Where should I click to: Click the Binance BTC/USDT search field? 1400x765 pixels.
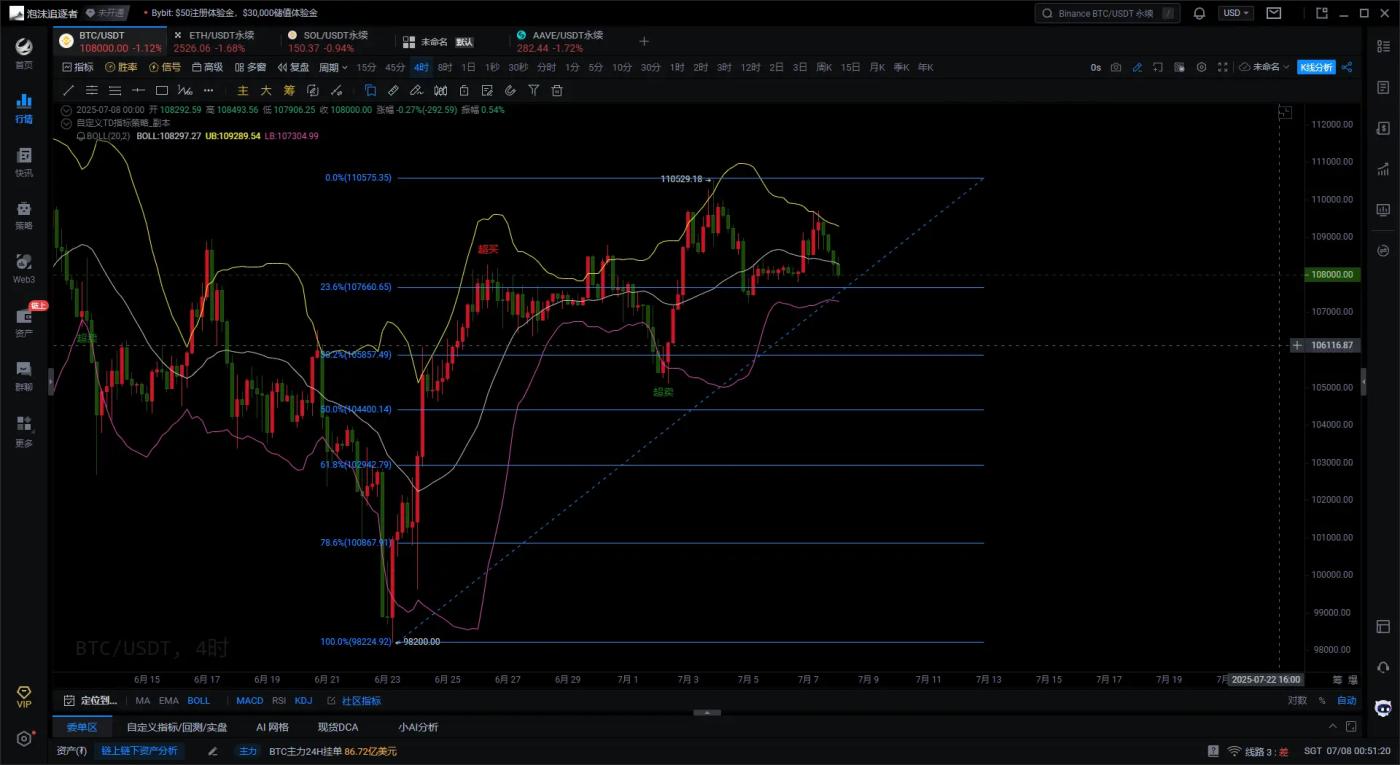[x=1107, y=13]
